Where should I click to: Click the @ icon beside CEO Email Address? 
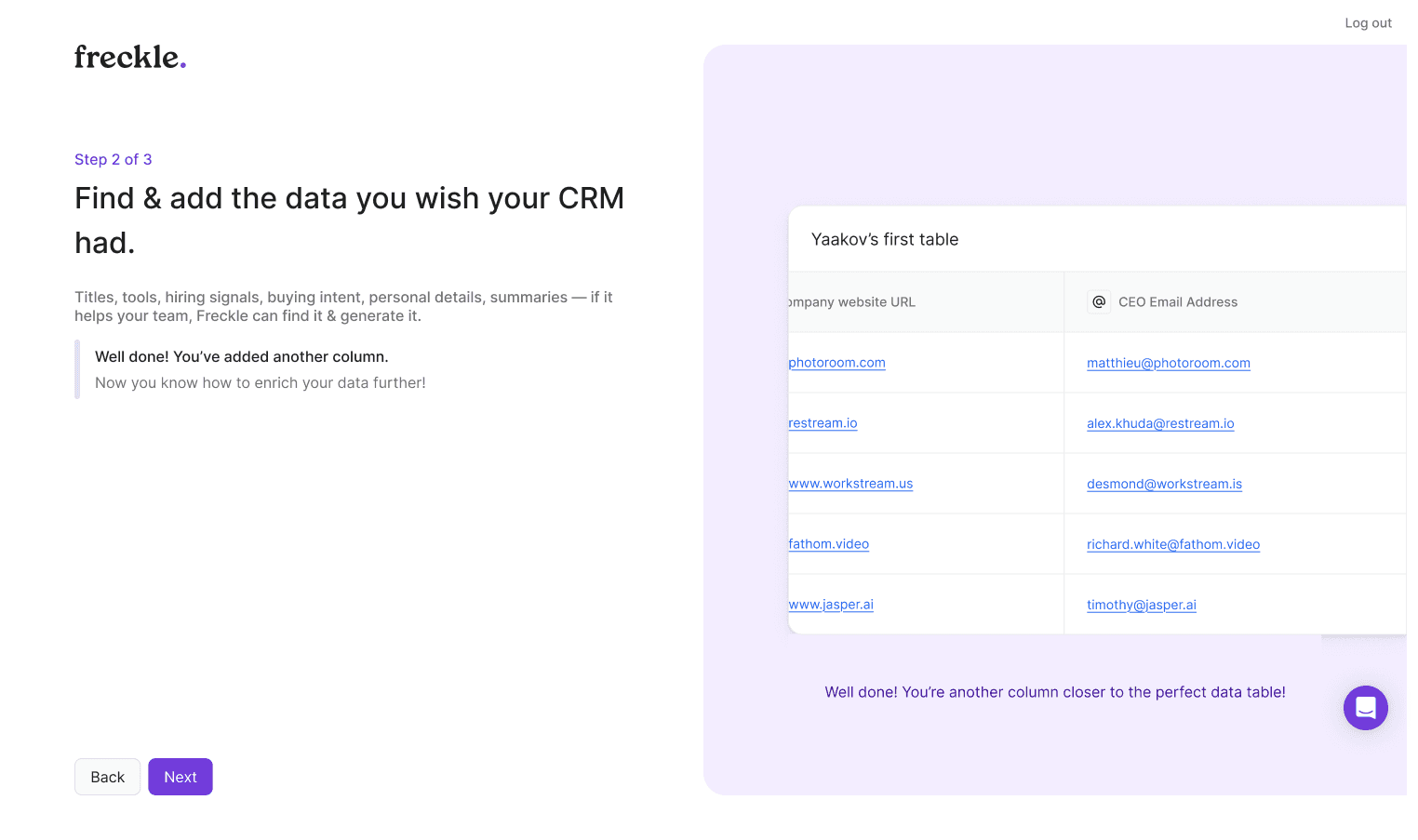click(1099, 301)
